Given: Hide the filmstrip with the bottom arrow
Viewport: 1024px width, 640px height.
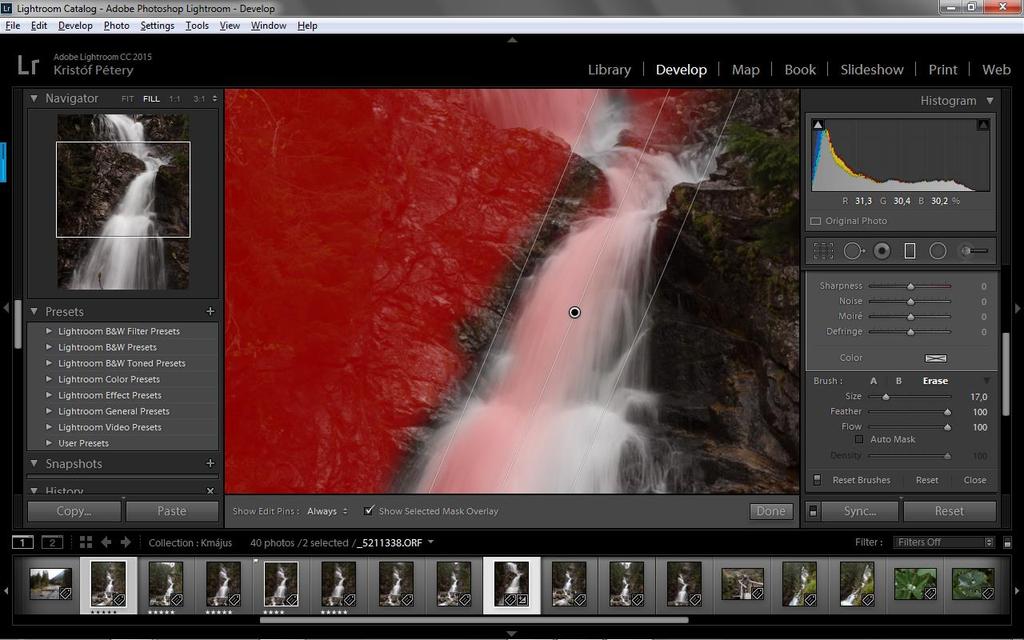Looking at the screenshot, I should (x=512, y=633).
